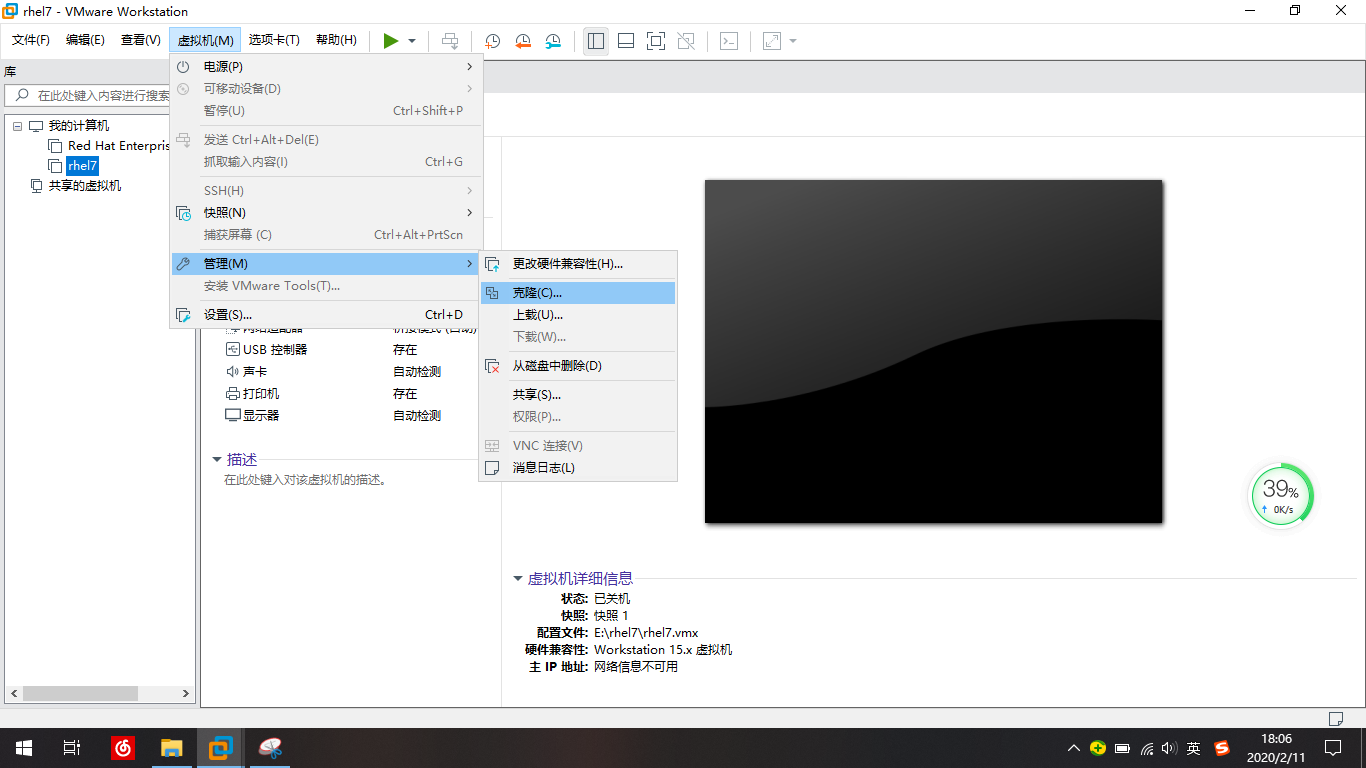Expand the 电源(P) submenu
Viewport: 1366px width, 768px height.
[326, 67]
